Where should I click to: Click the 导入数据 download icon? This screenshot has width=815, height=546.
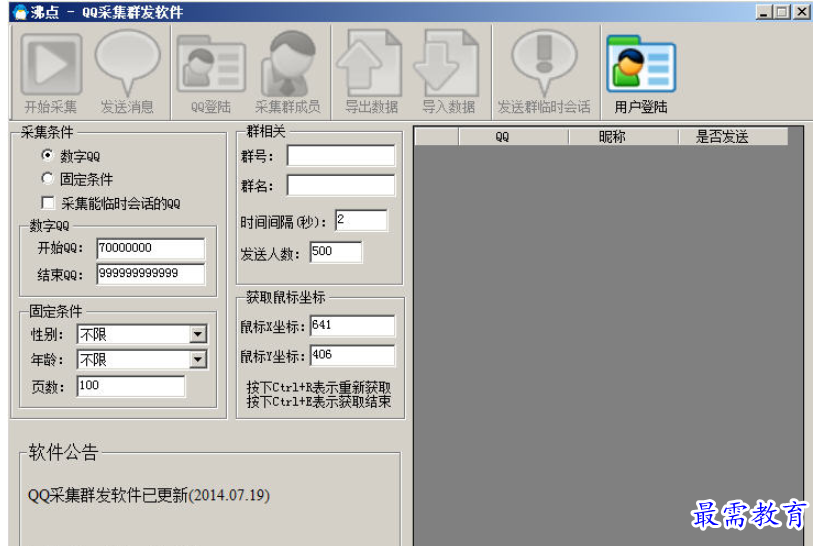[447, 63]
